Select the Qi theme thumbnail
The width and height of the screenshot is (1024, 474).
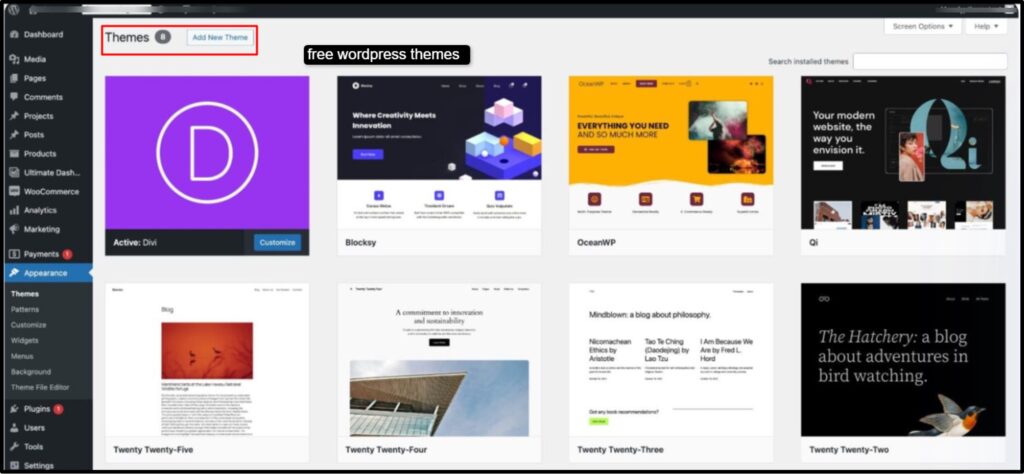[x=903, y=153]
